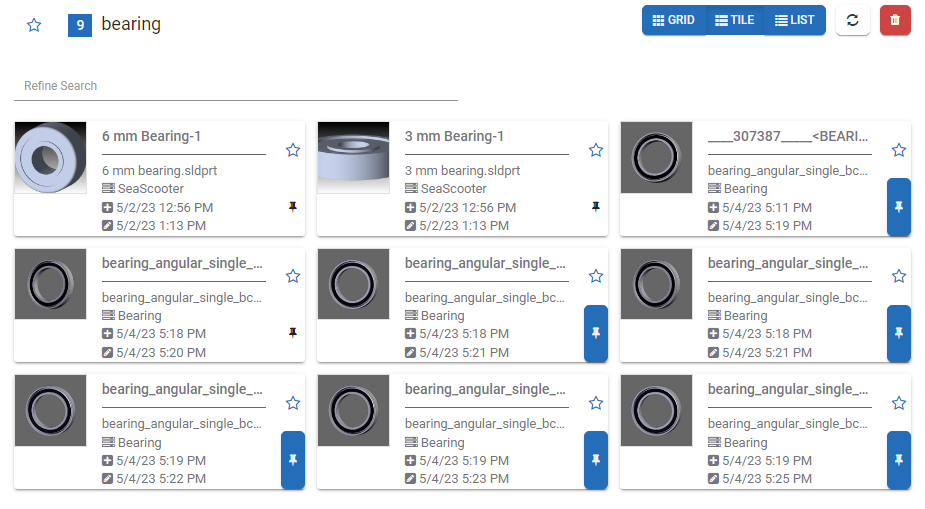Favorite the bearing search with header star
The height and width of the screenshot is (509, 925).
pos(34,25)
